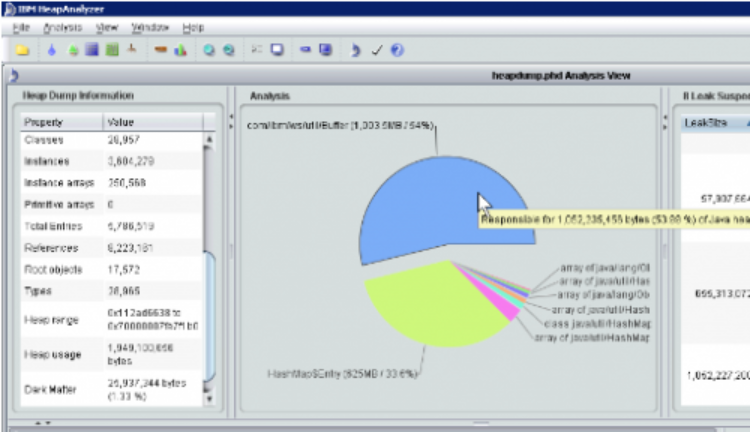Select the Root objects row
This screenshot has width=752, height=436.
[112, 270]
